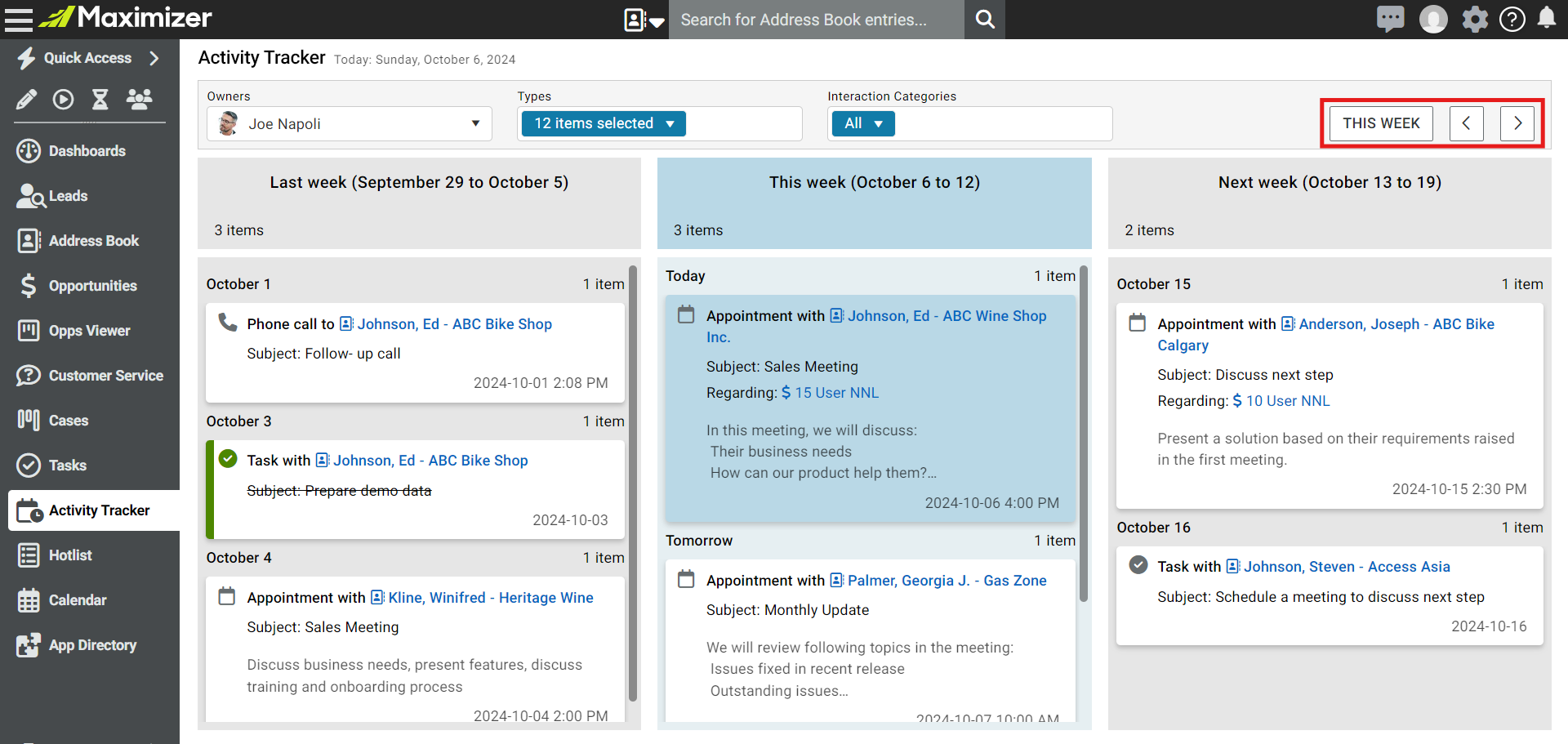
Task: Click the hourglass quick access icon
Action: point(100,100)
